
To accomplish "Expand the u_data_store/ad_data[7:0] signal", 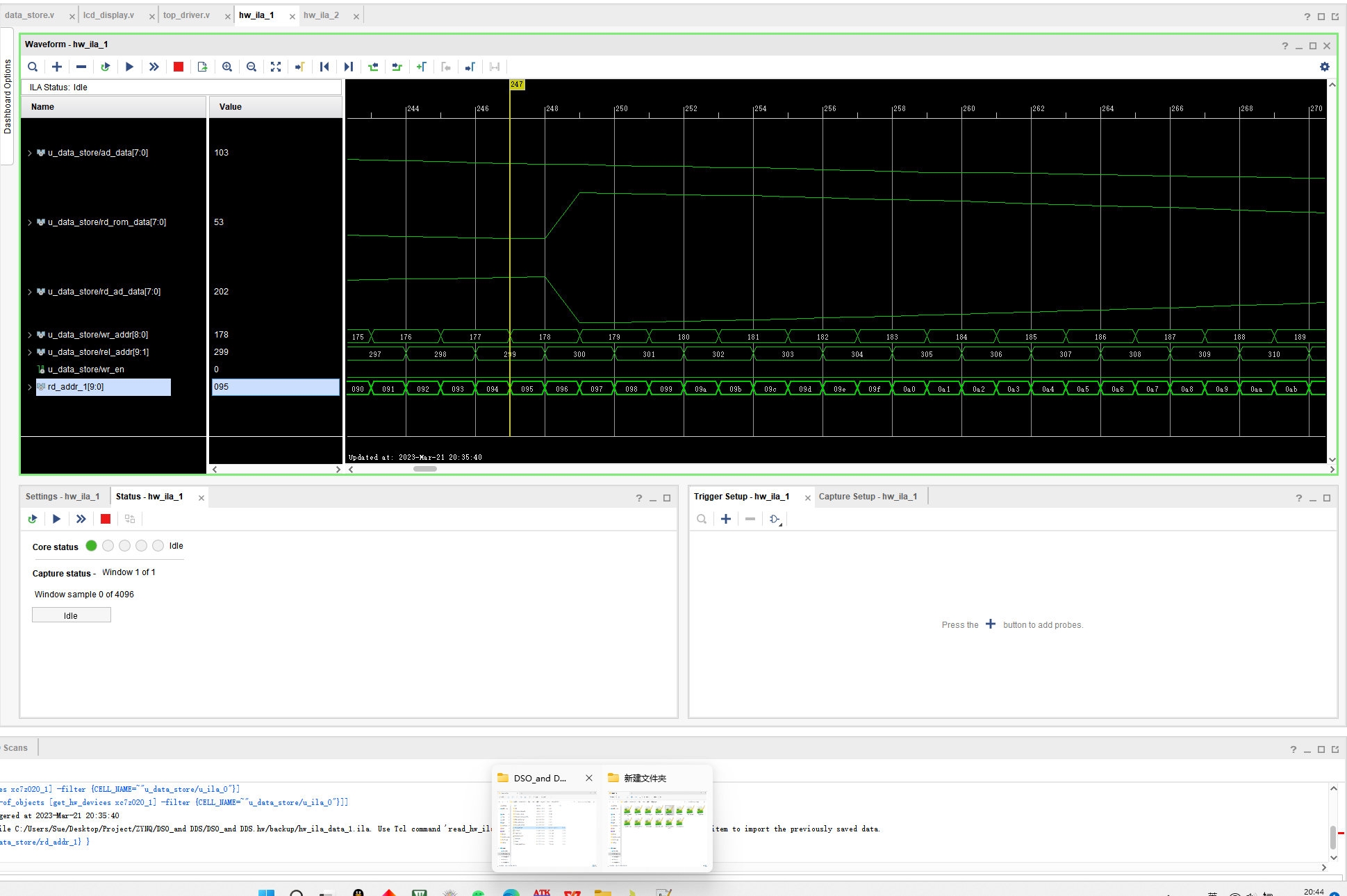I will pyautogui.click(x=30, y=153).
